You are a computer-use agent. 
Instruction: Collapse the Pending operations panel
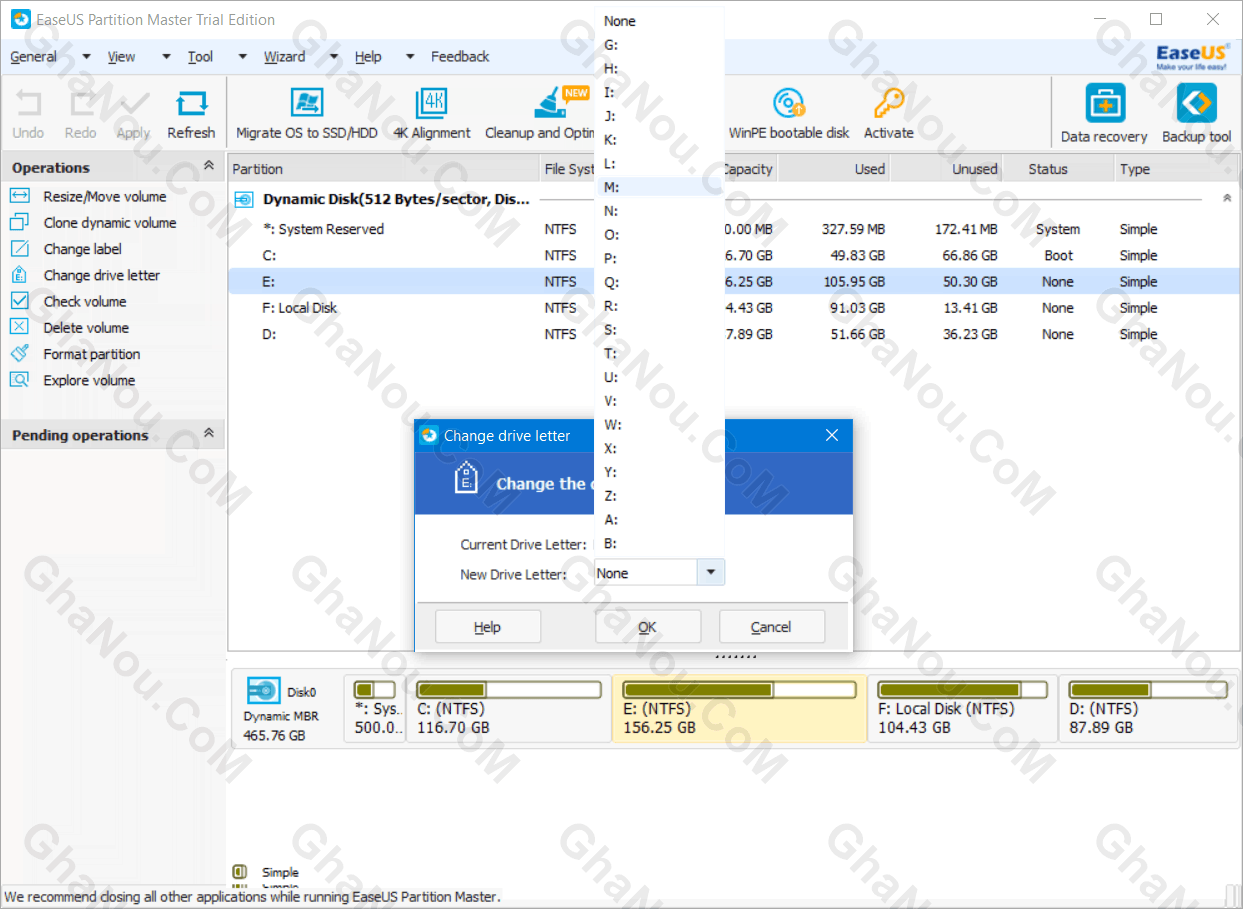coord(208,433)
